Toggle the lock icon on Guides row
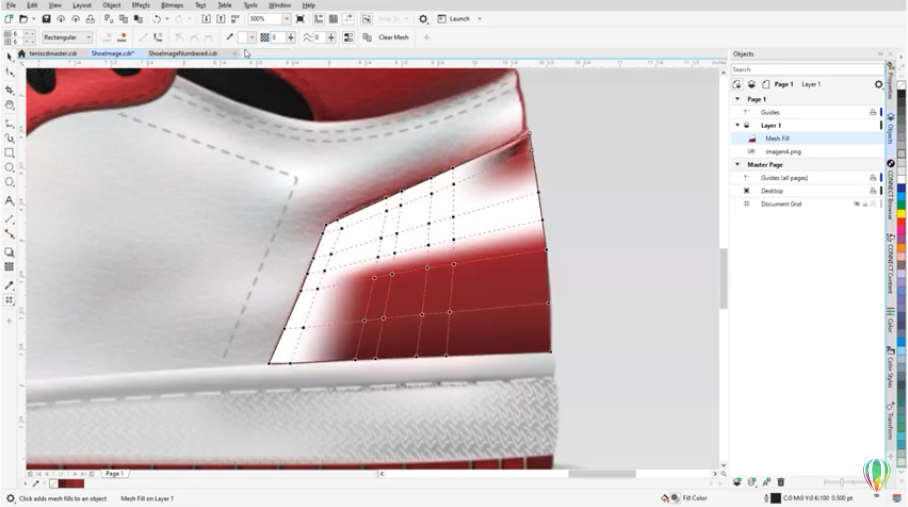 [873, 112]
